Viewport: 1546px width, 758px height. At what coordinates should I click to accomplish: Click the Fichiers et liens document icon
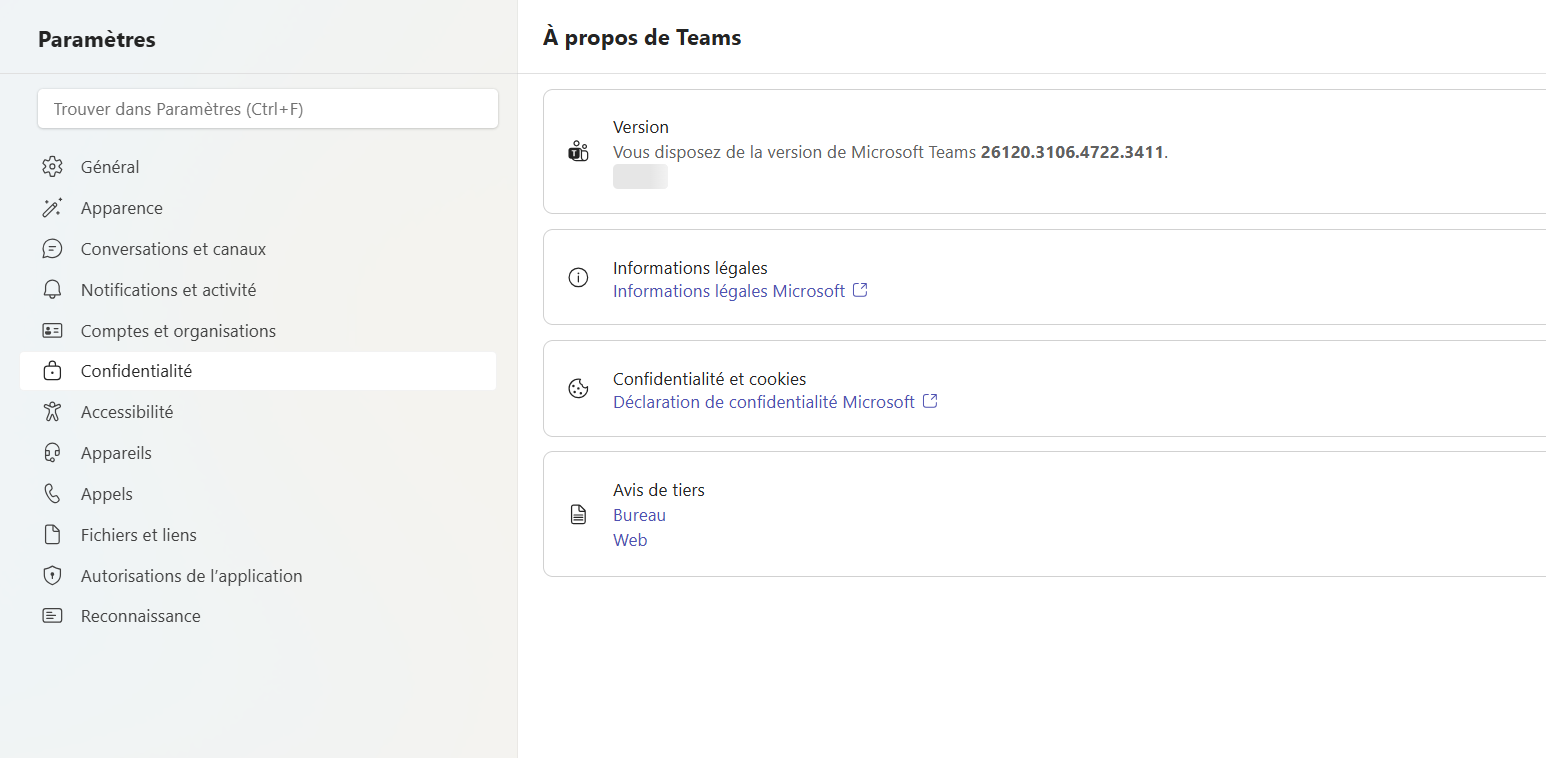click(x=52, y=535)
